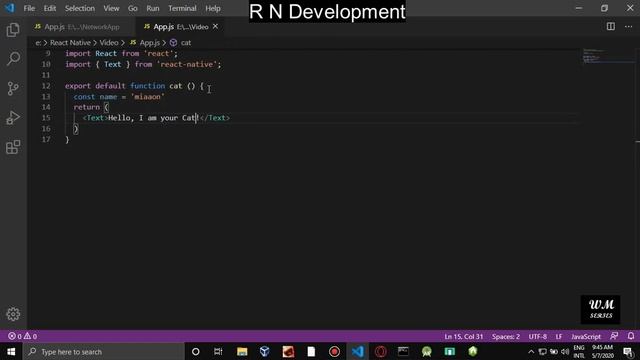This screenshot has width=640, height=360.
Task: Open Android Studio from taskbar
Action: (x=427, y=351)
